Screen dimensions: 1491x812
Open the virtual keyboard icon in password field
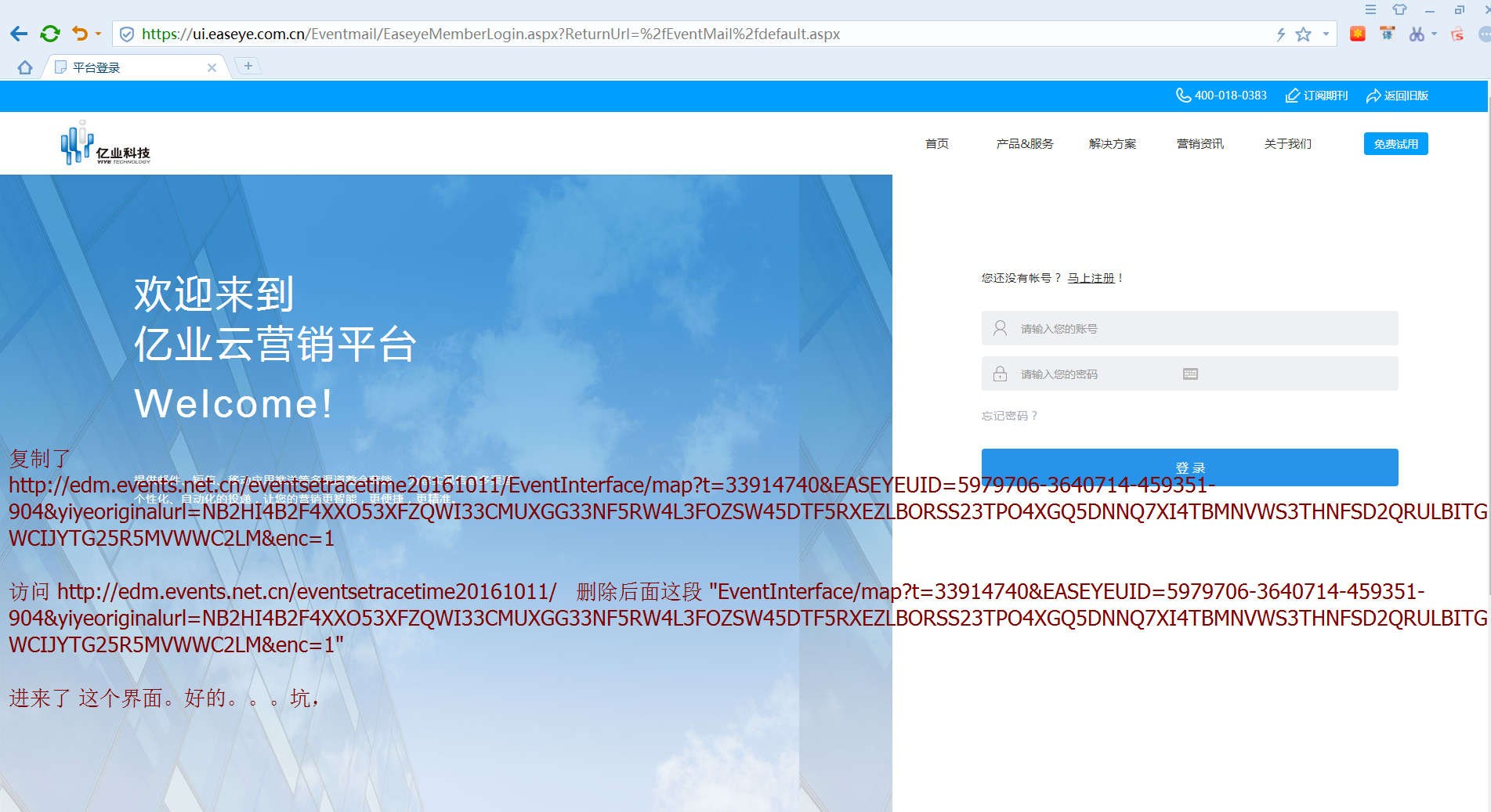coord(1190,374)
